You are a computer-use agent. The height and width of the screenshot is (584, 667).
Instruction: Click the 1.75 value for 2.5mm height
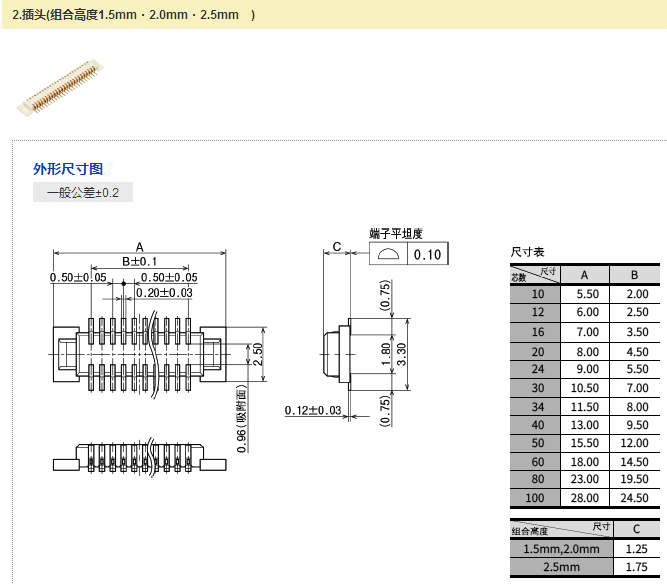point(636,566)
